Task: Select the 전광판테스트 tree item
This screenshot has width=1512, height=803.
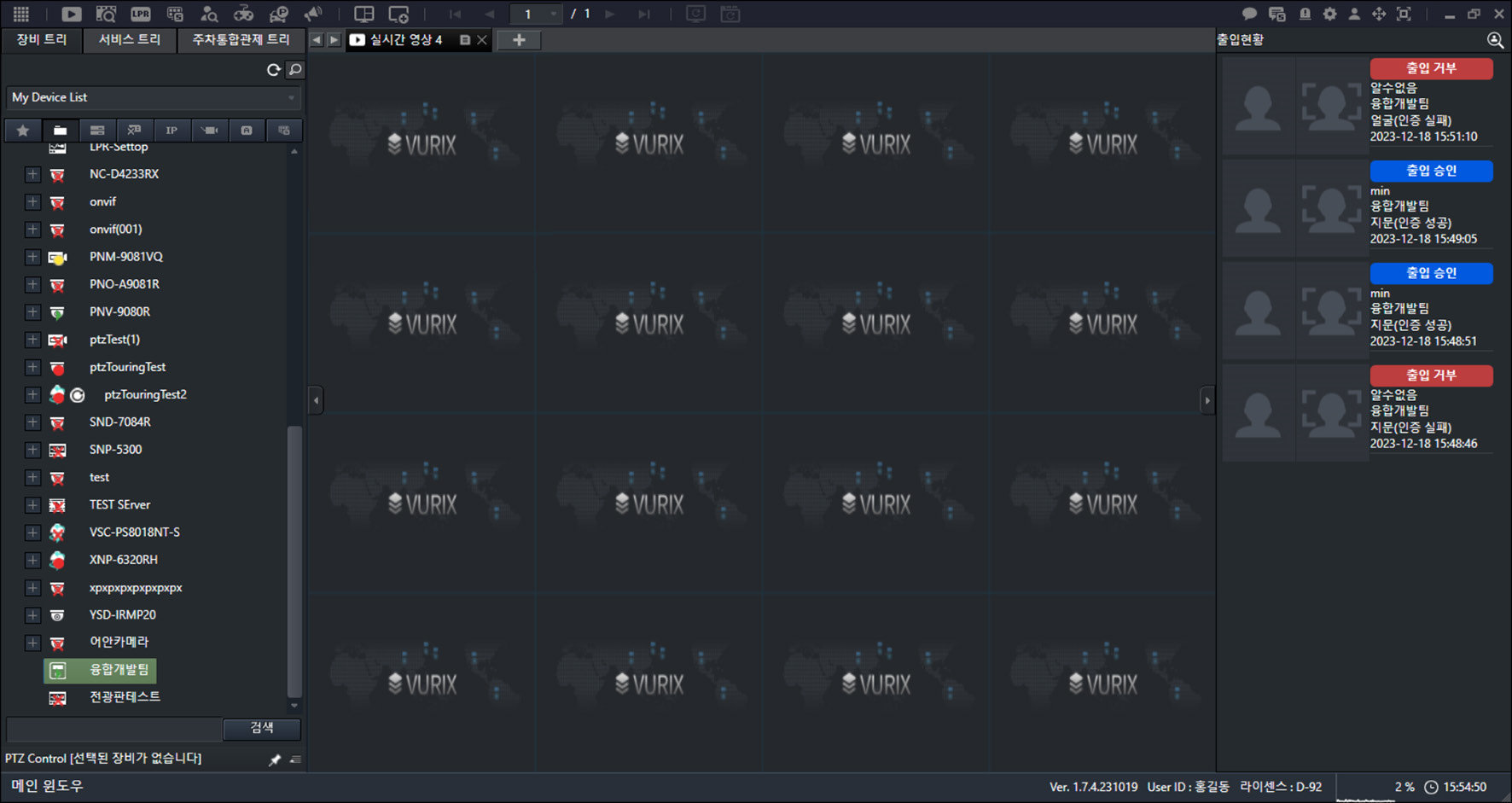Action: [125, 697]
